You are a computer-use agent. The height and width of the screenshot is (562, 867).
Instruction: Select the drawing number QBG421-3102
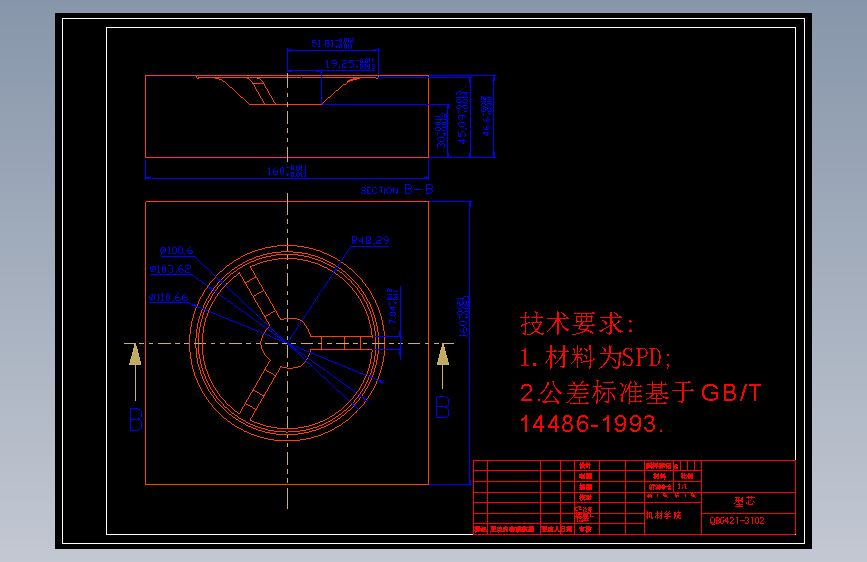tap(737, 521)
